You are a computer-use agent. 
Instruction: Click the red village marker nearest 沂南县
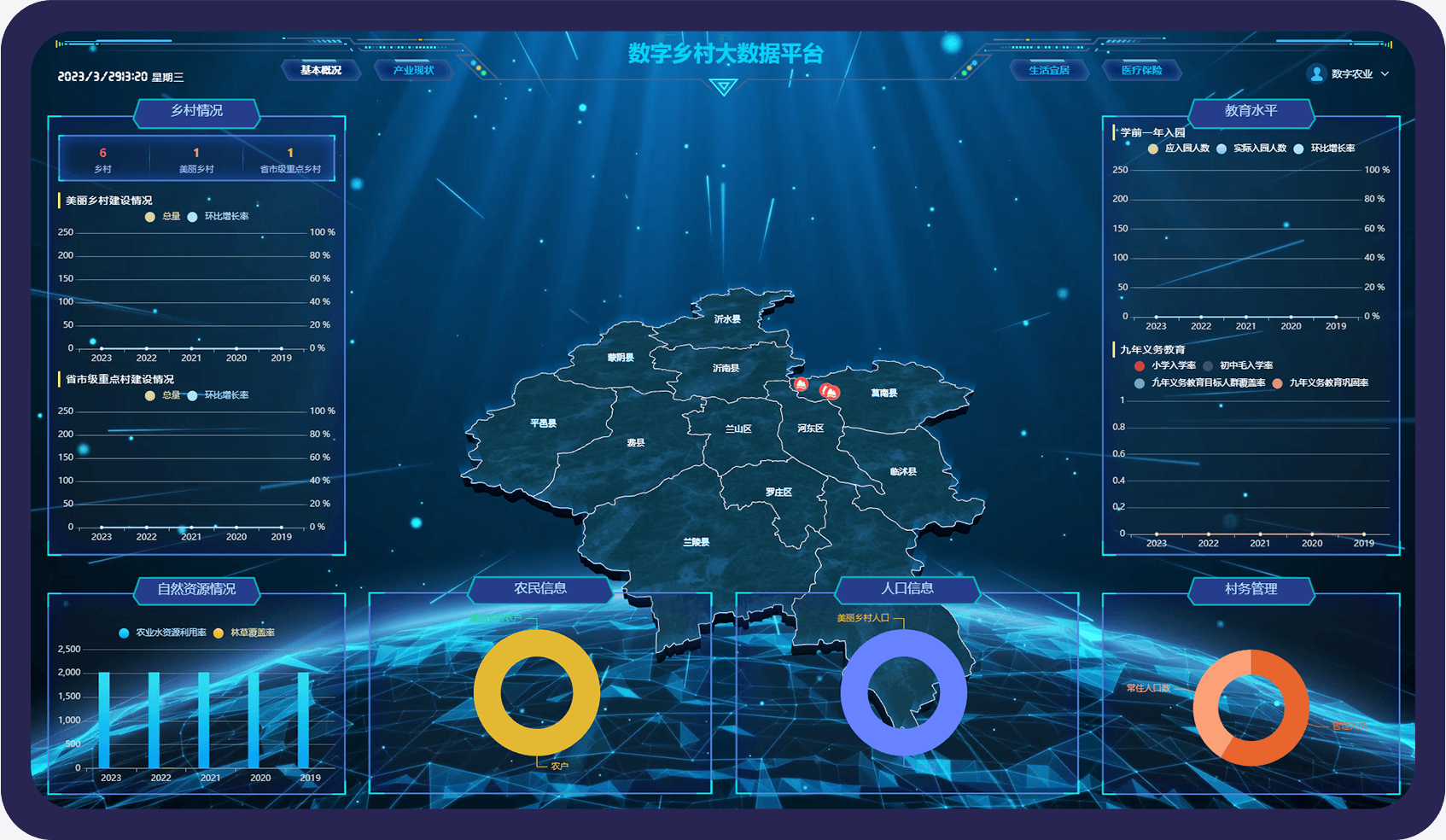tap(801, 384)
